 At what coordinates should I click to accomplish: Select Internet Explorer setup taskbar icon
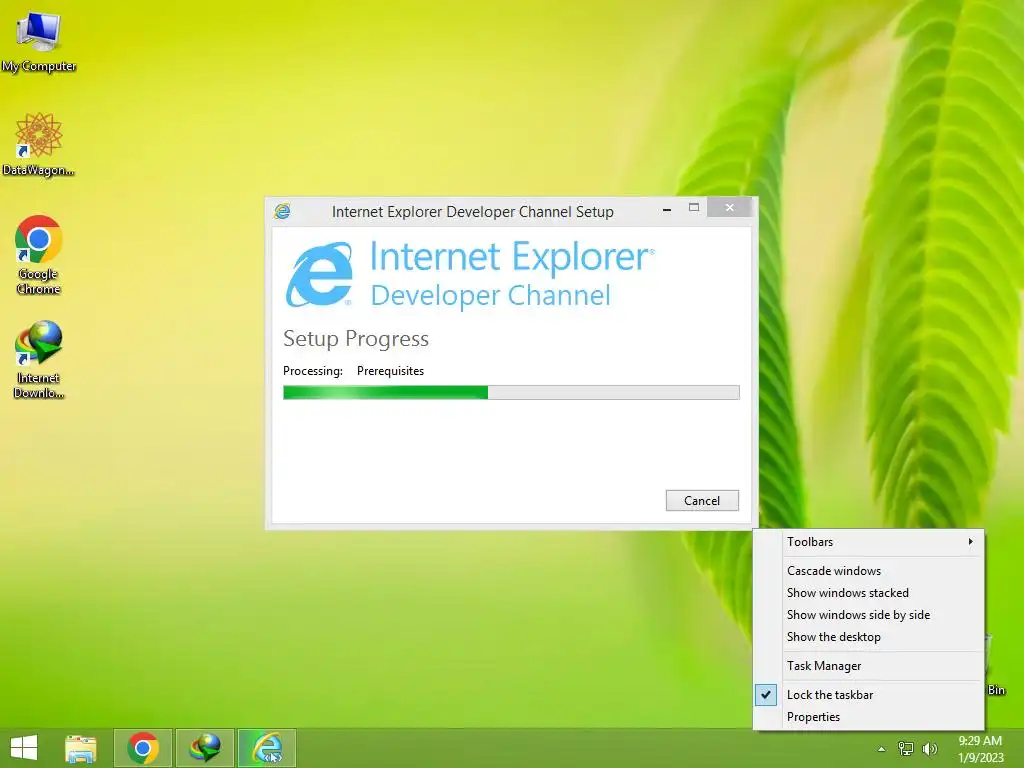pyautogui.click(x=266, y=748)
